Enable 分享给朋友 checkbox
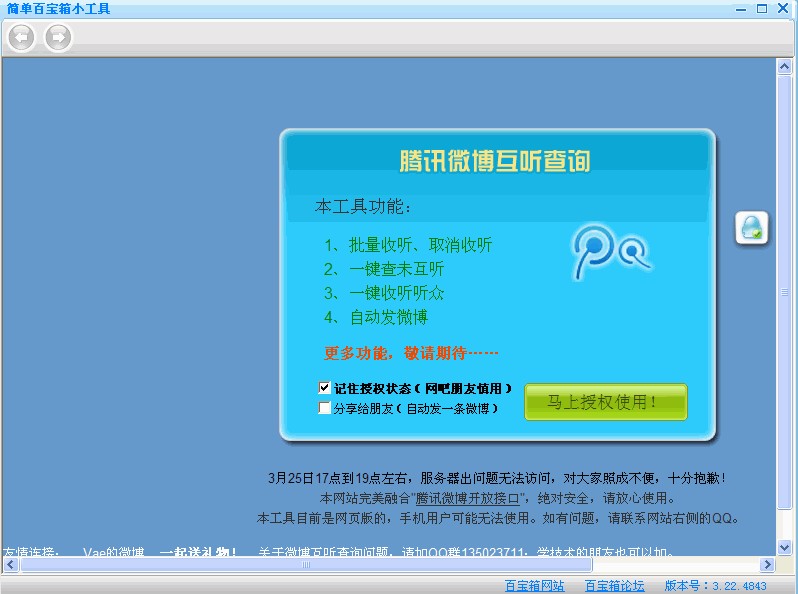Image resolution: width=798 pixels, height=594 pixels. tap(324, 408)
